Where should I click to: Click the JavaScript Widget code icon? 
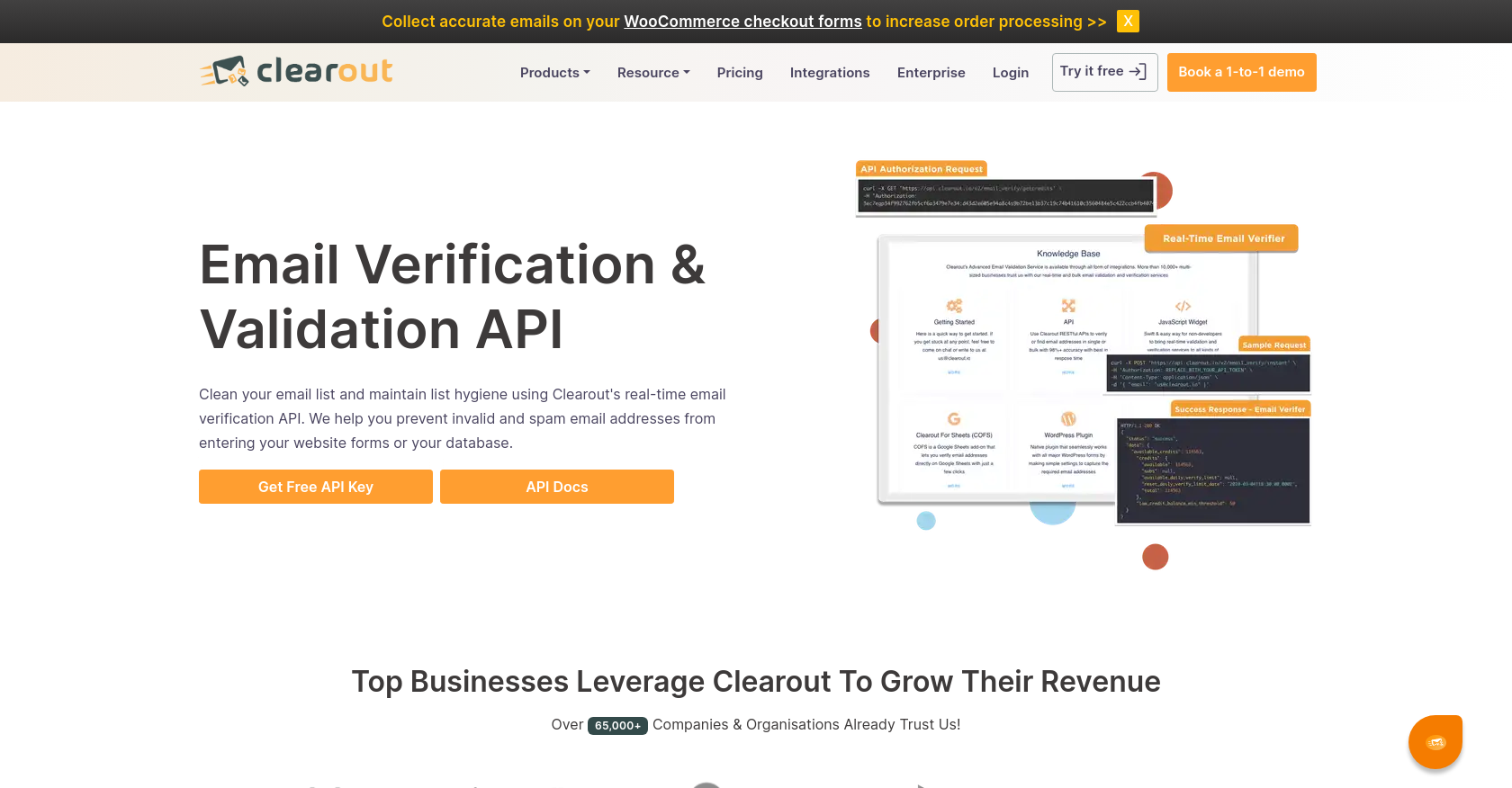tap(1183, 306)
